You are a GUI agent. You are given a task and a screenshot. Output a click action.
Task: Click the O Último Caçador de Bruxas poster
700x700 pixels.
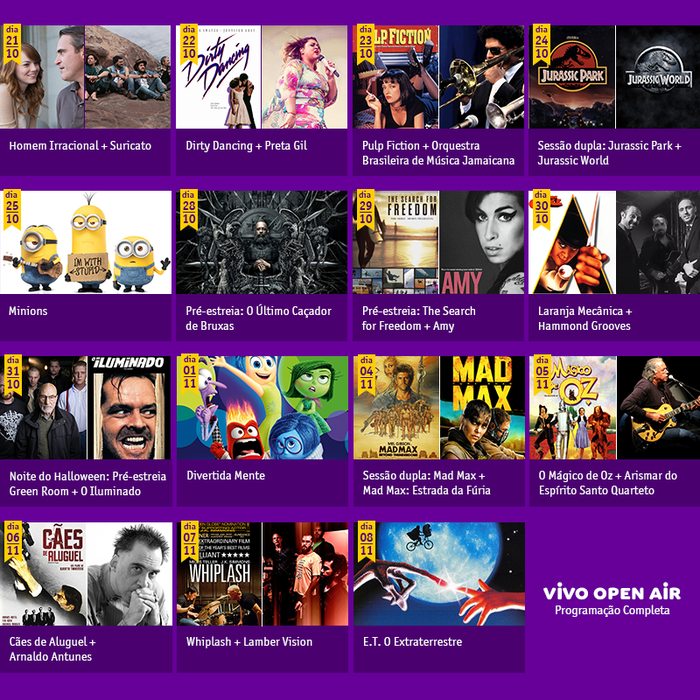262,242
